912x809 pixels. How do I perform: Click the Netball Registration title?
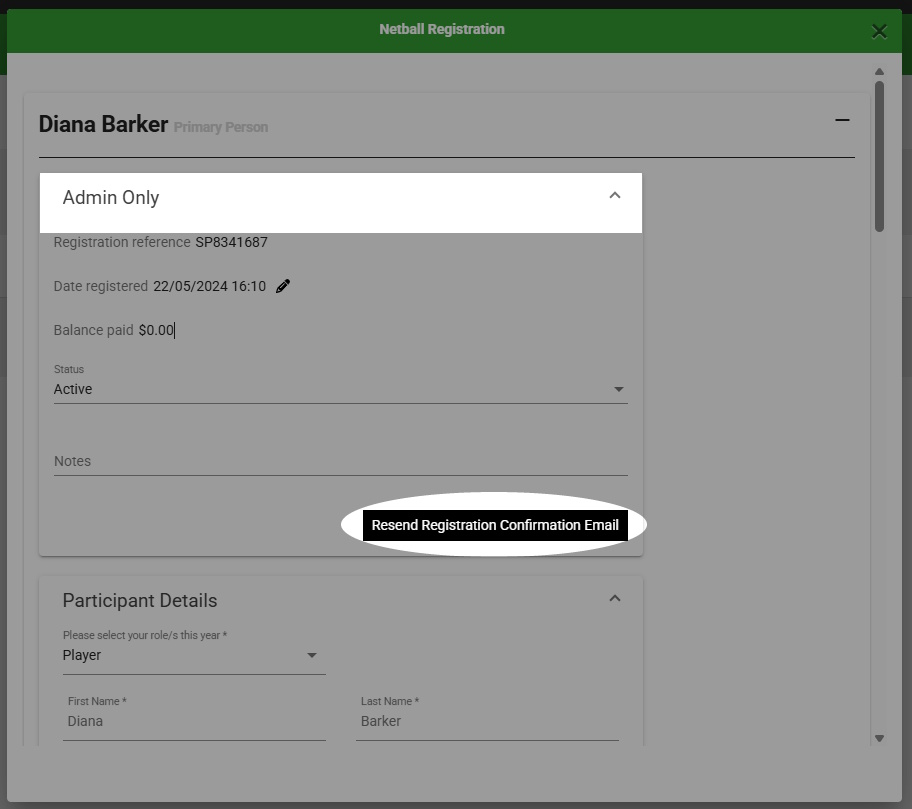442,29
